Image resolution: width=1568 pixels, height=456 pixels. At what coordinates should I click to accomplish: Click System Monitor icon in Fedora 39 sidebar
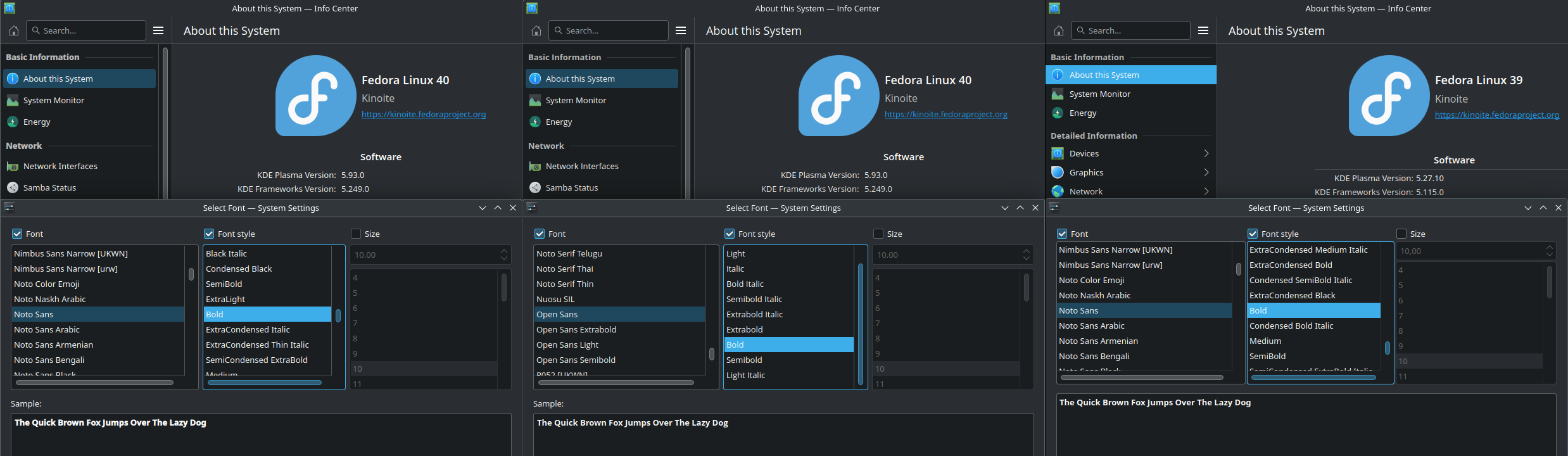(x=1058, y=94)
